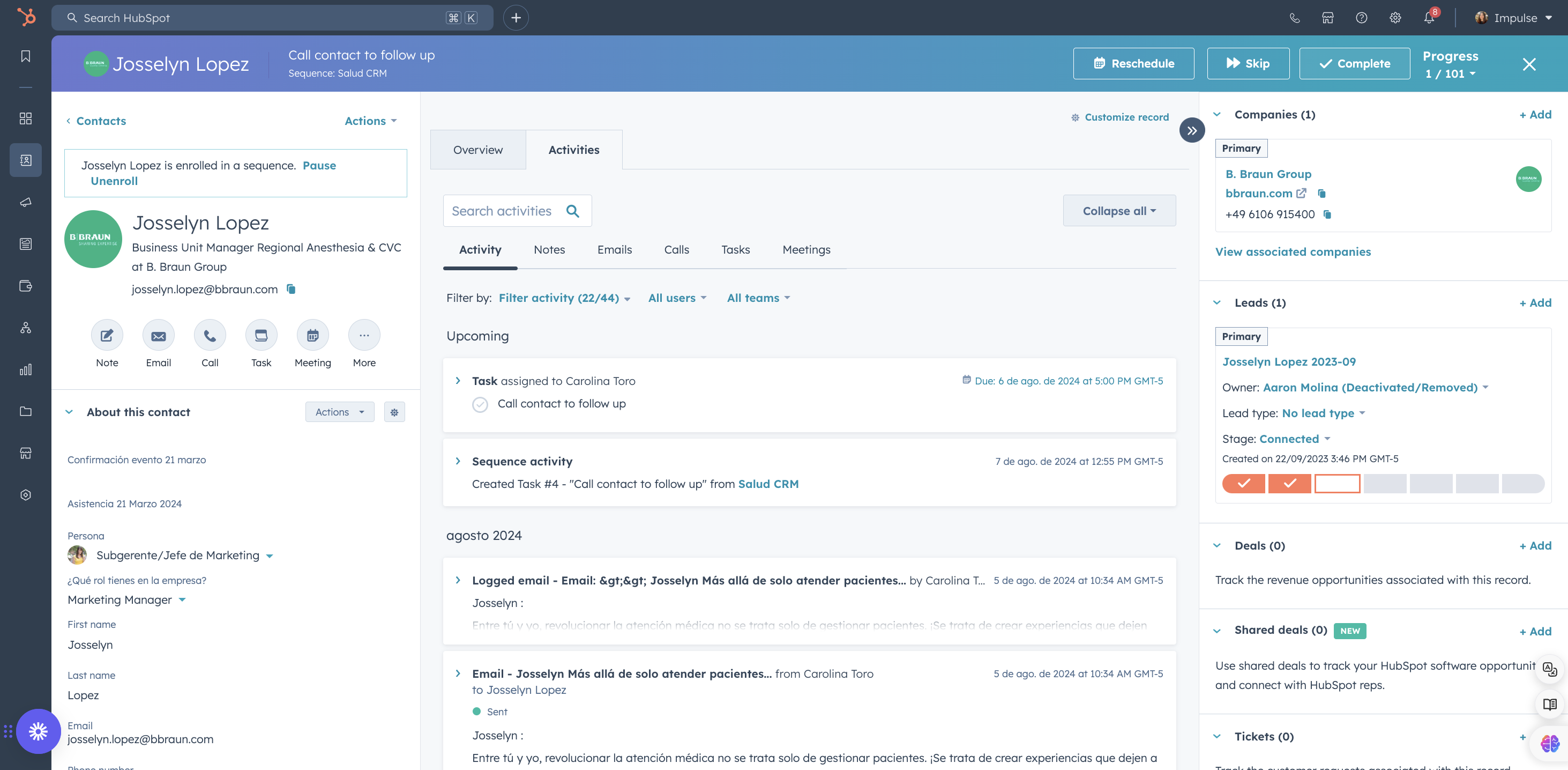Copy the contact email address icon
This screenshot has width=1568, height=770.
(291, 290)
